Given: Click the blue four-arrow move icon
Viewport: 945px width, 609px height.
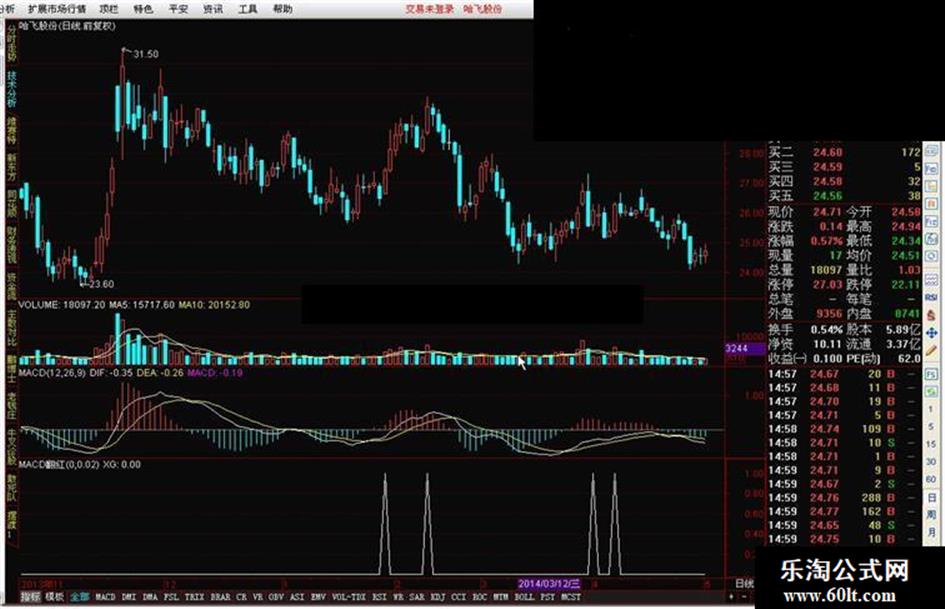Looking at the screenshot, I should tap(932, 333).
